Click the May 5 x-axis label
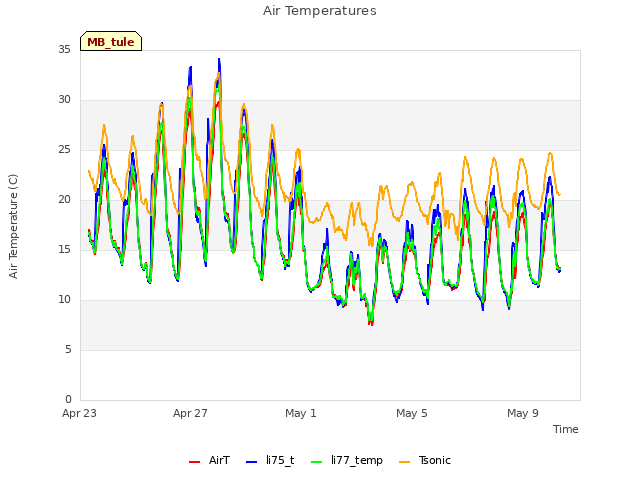This screenshot has width=640, height=480. [412, 413]
